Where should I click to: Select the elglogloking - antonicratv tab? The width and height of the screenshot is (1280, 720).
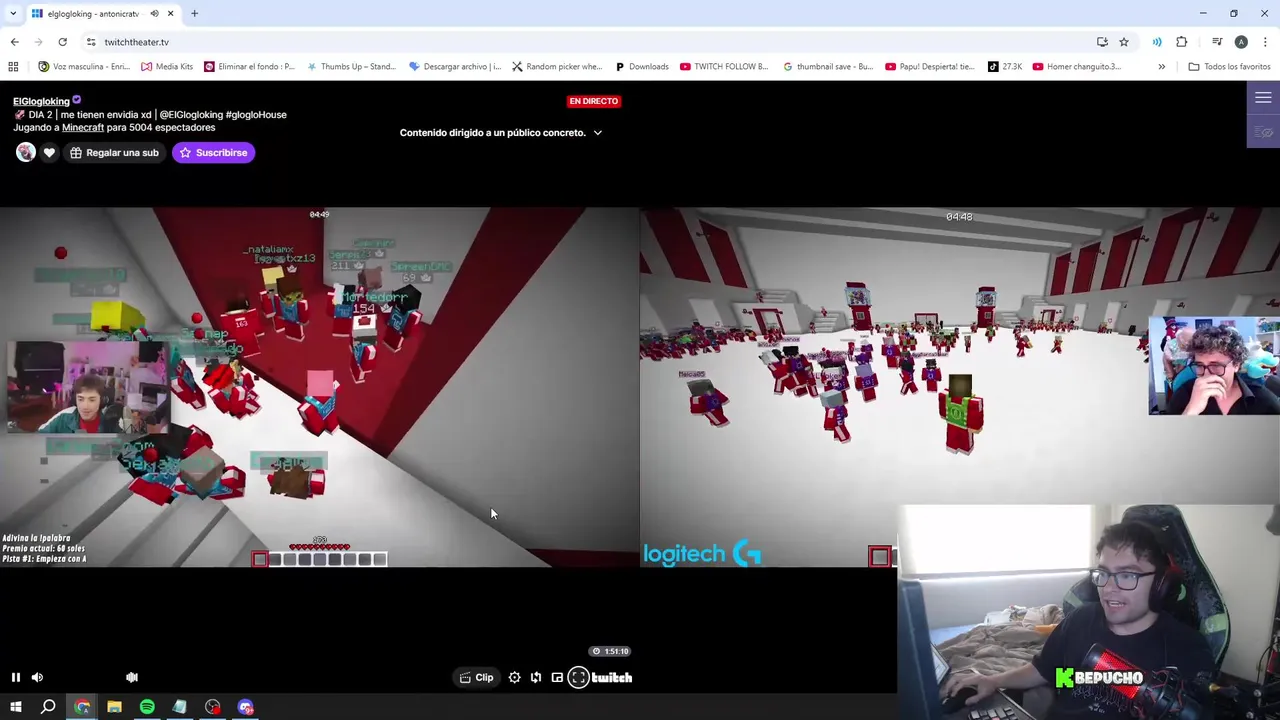tap(92, 14)
